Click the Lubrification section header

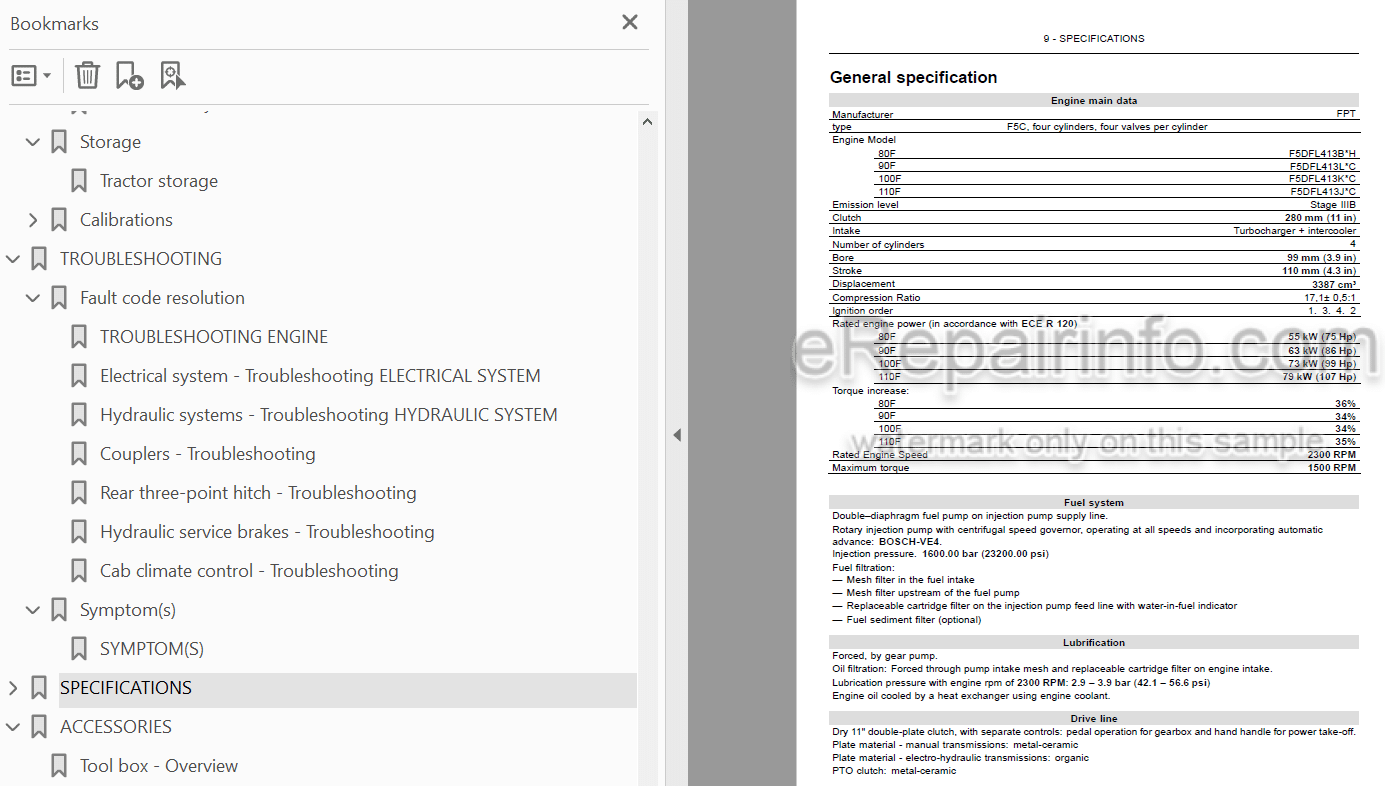click(1094, 642)
